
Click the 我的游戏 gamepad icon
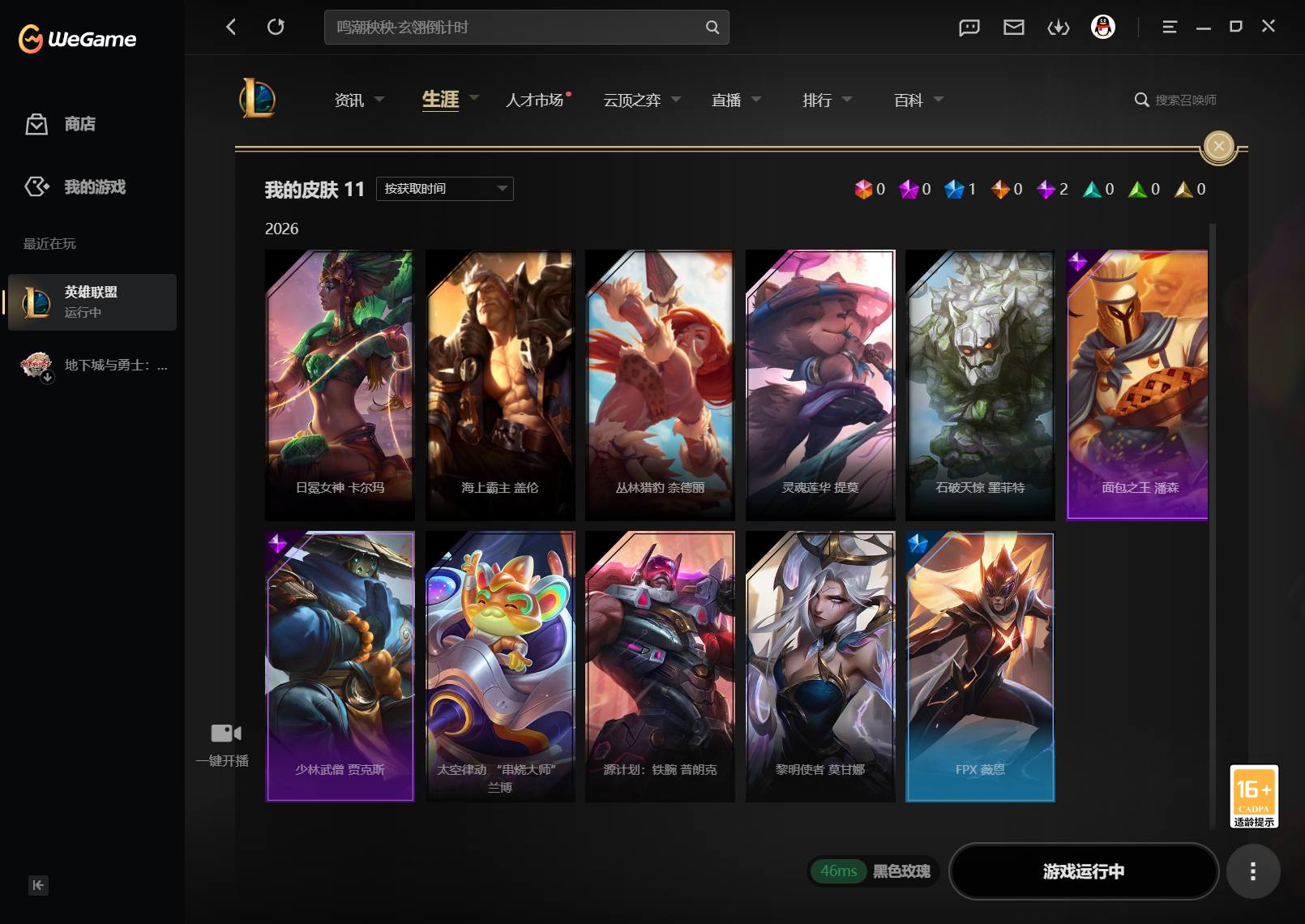(36, 186)
